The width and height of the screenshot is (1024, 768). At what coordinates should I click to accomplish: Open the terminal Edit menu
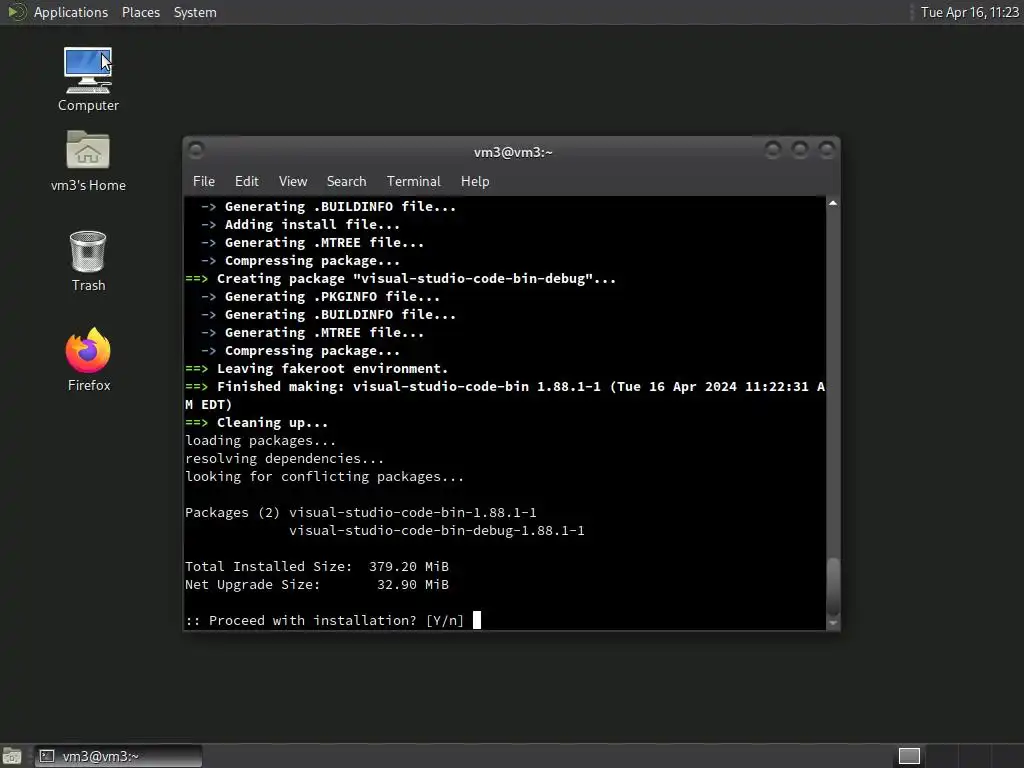[x=246, y=181]
